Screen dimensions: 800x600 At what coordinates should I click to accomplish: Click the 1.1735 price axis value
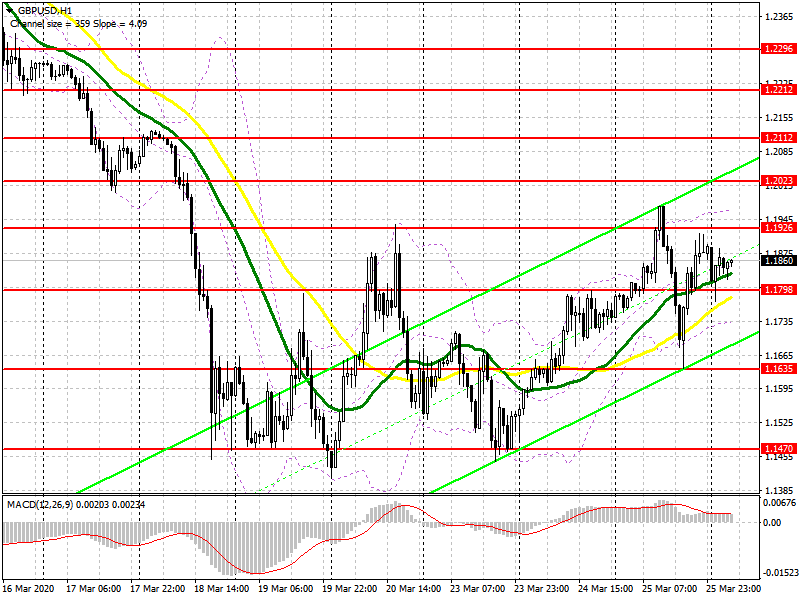tap(779, 321)
